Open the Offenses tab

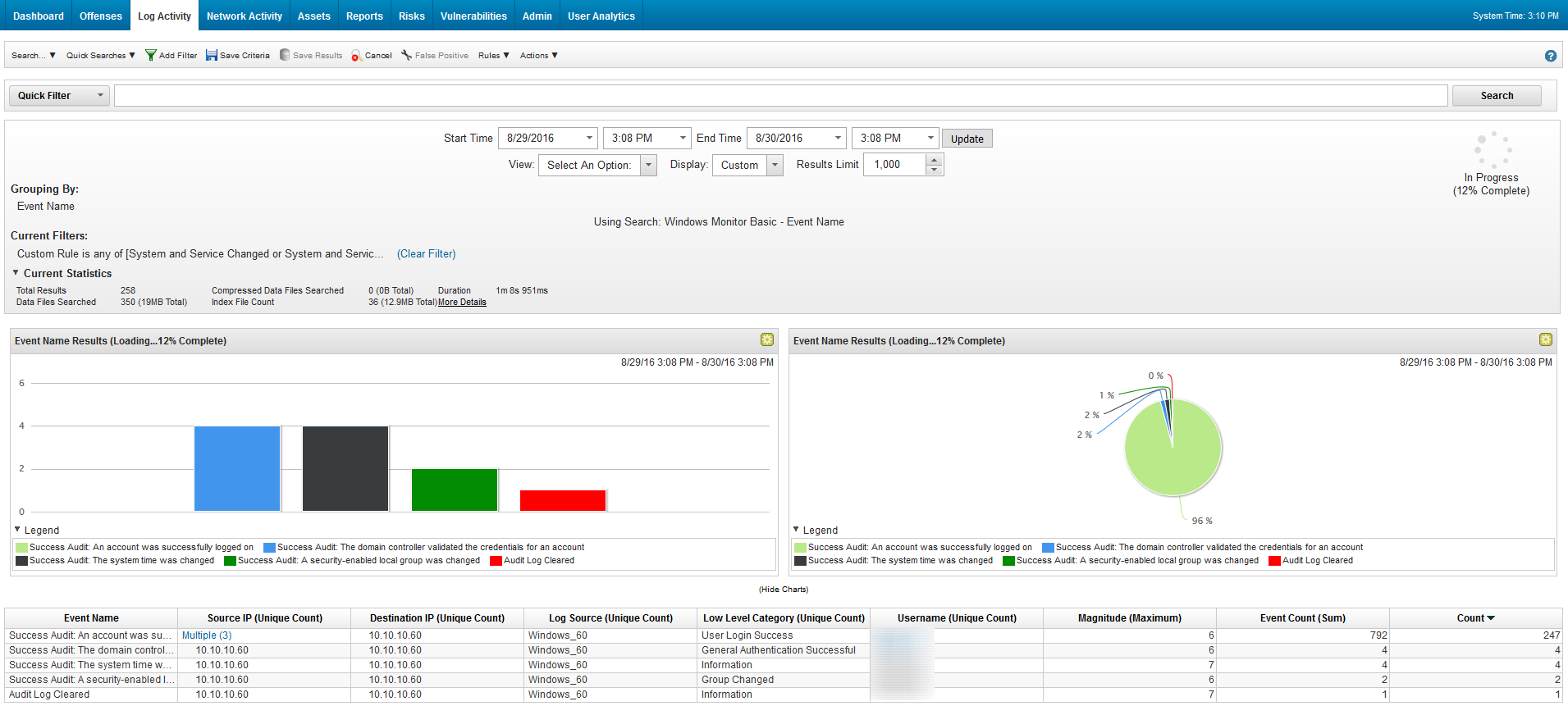(x=100, y=16)
